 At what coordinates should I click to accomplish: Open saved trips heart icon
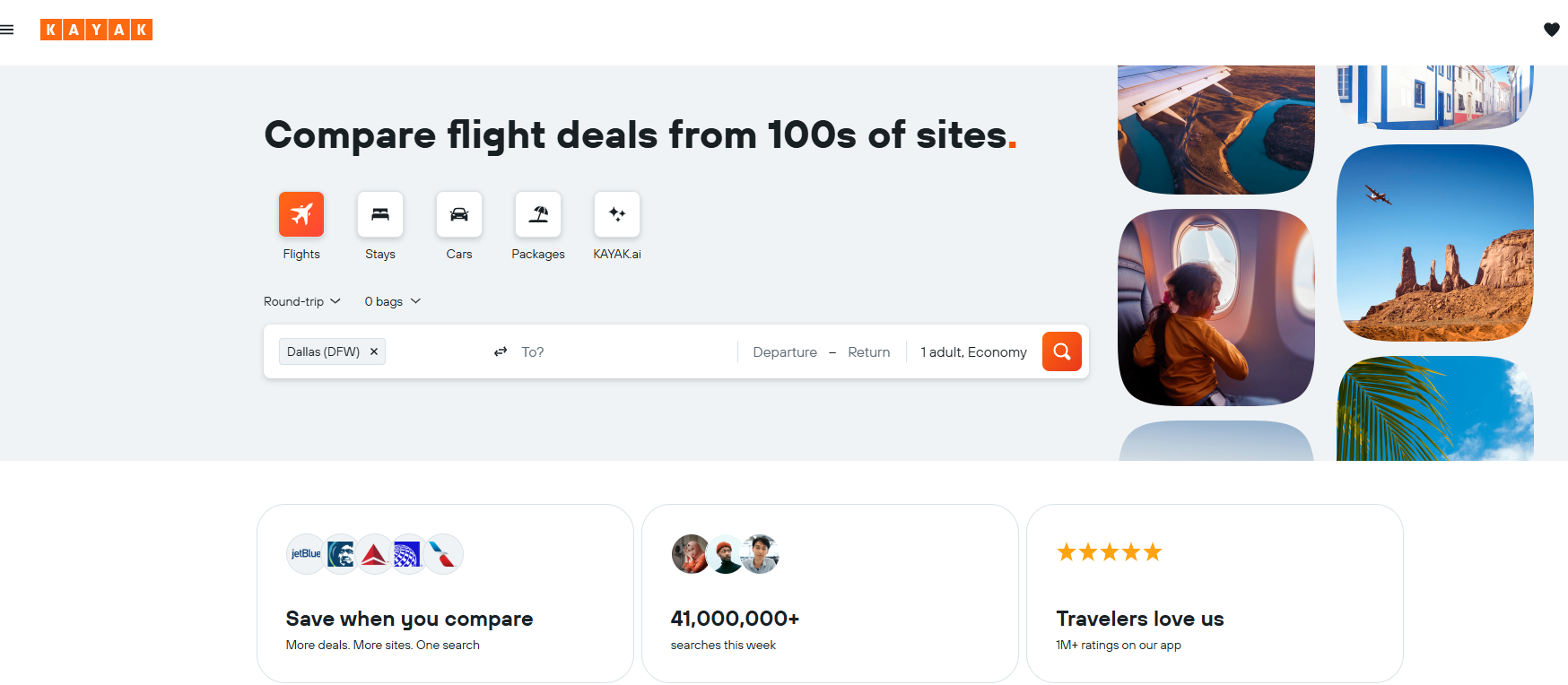pyautogui.click(x=1551, y=30)
